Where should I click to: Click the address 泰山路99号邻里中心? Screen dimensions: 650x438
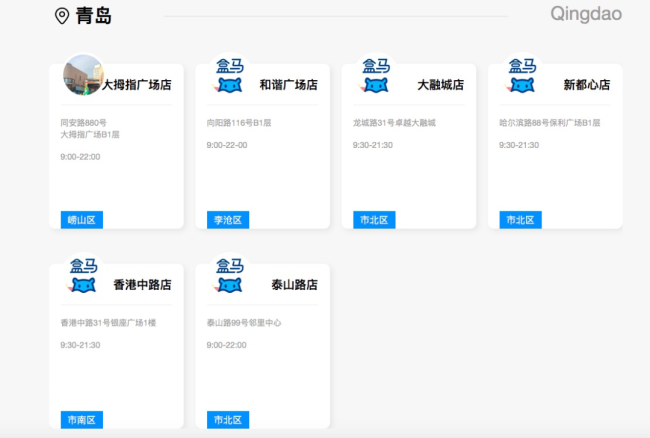pyautogui.click(x=244, y=323)
